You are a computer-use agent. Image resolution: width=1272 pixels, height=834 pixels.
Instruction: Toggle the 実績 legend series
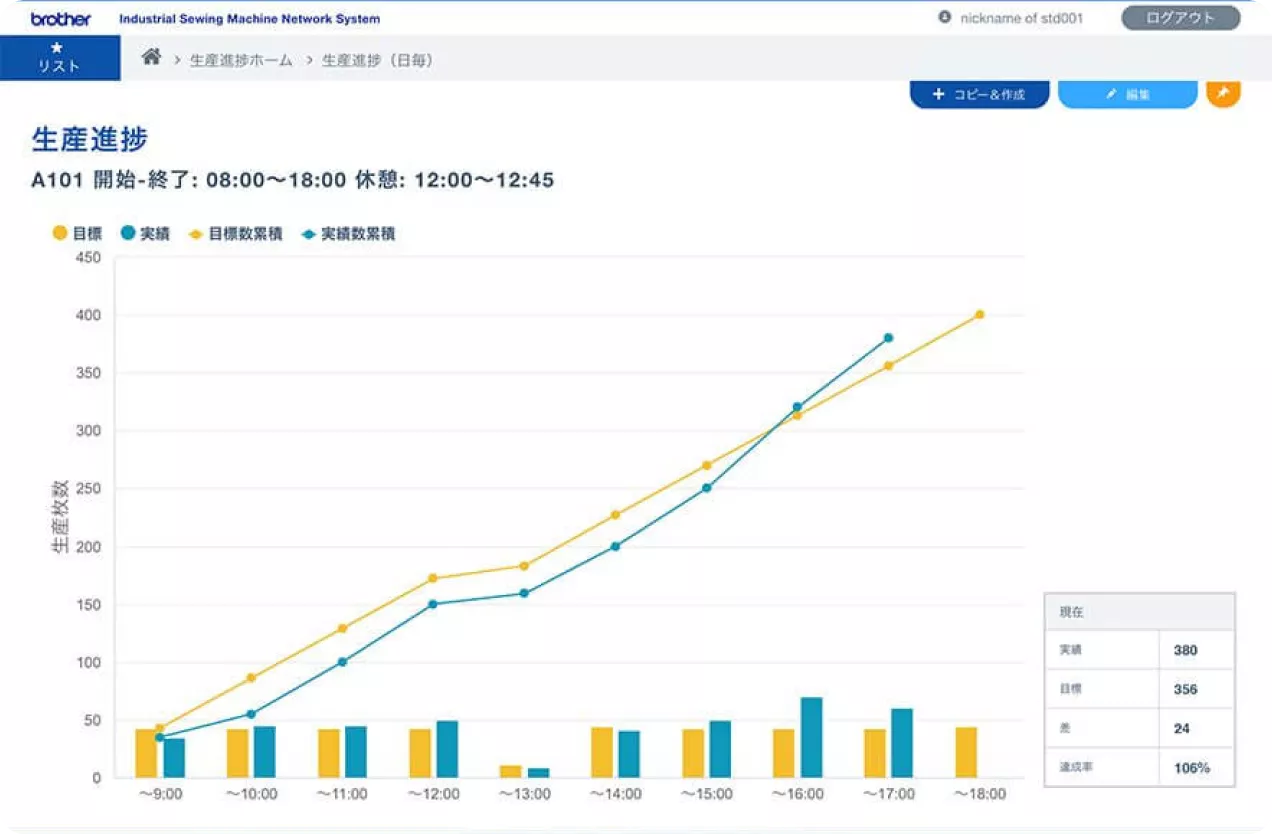point(145,234)
